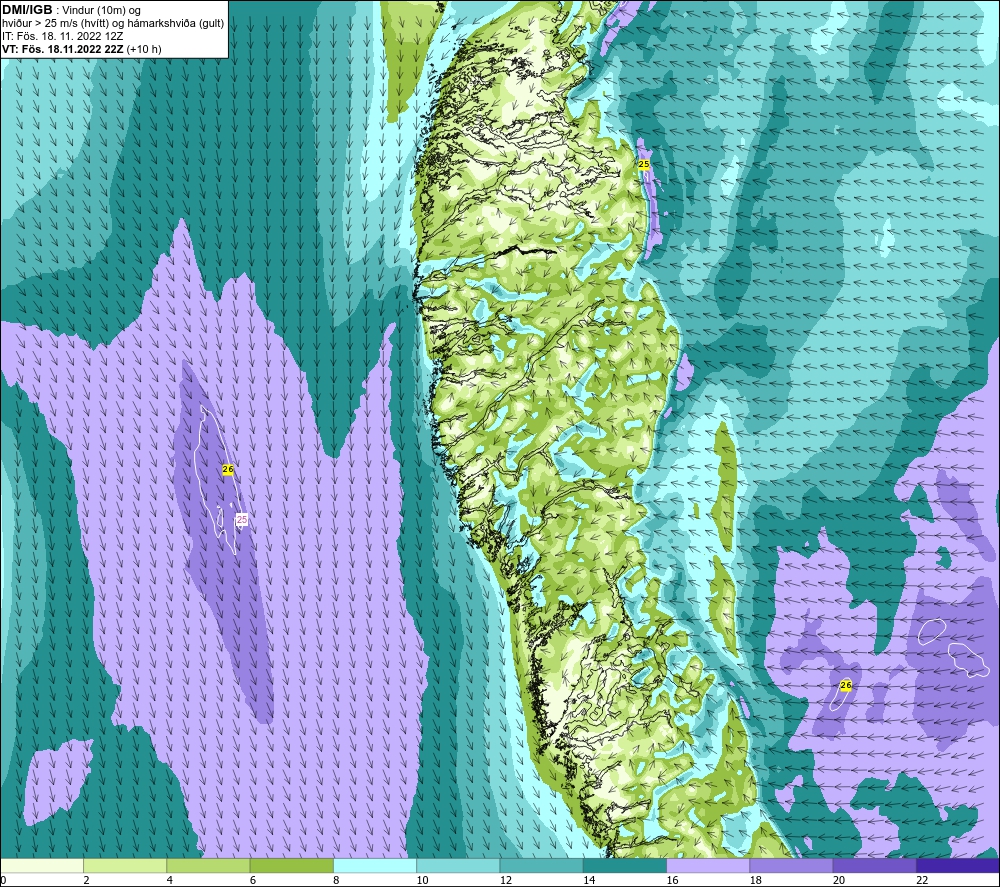Viewport: 1000px width, 887px height.
Task: Click the '20' tick label on the color scale
Action: (x=839, y=881)
